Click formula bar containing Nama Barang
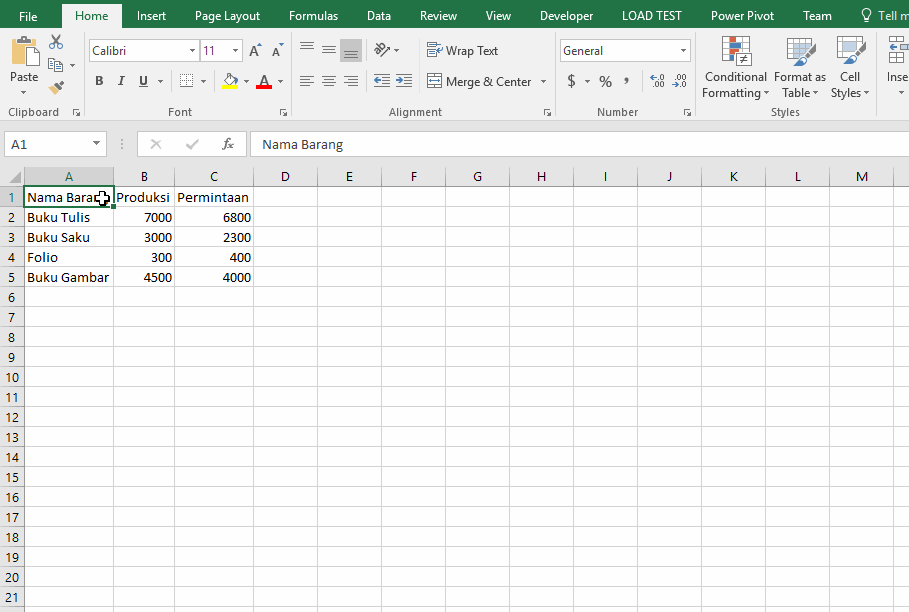 (580, 144)
